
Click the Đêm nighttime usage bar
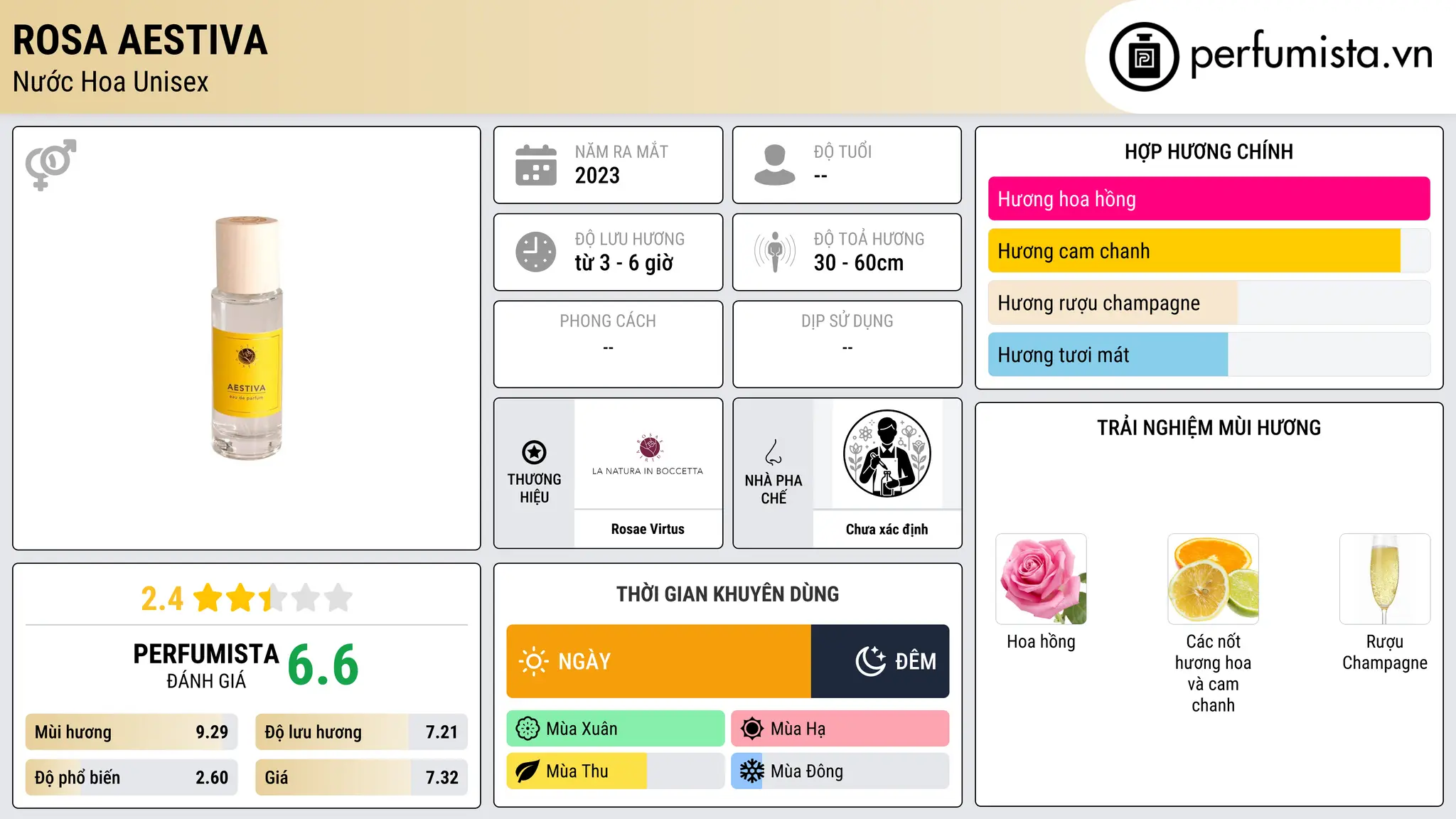(880, 661)
